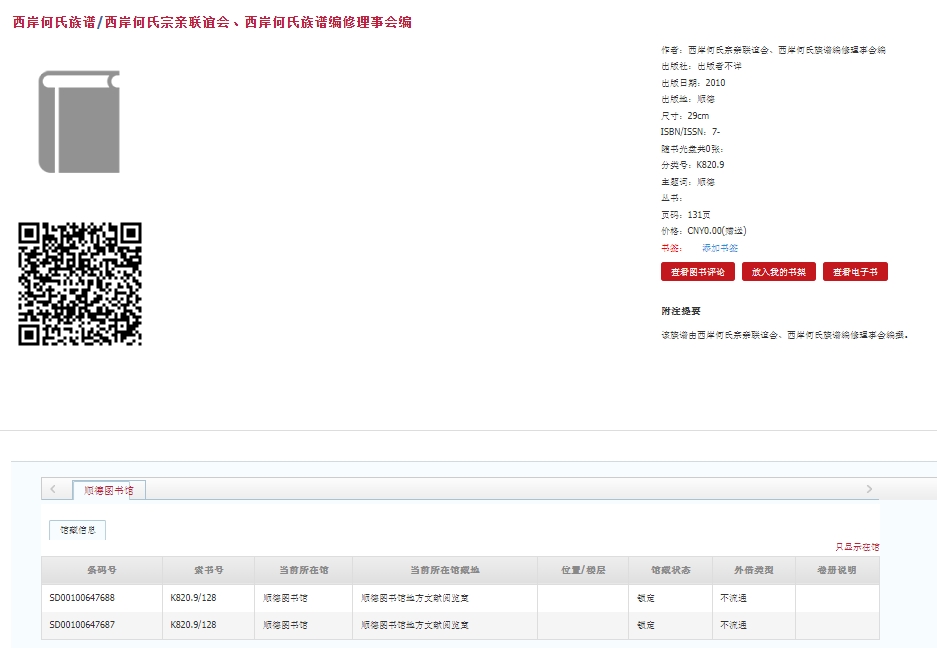The image size is (937, 648).
Task: Open the 馆藏信息 holdings info tab
Action: [x=78, y=530]
